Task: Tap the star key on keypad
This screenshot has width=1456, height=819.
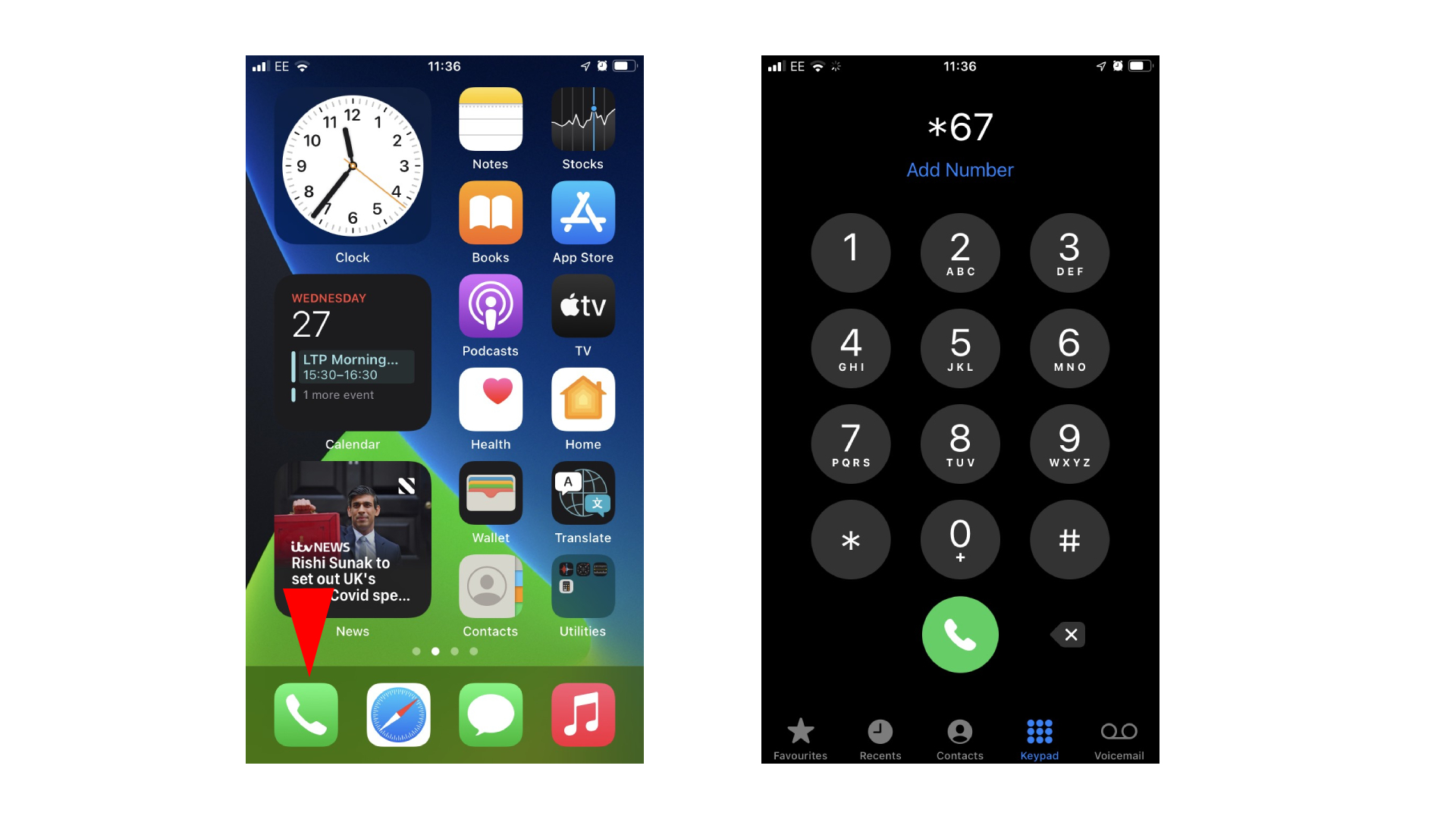Action: 850,538
